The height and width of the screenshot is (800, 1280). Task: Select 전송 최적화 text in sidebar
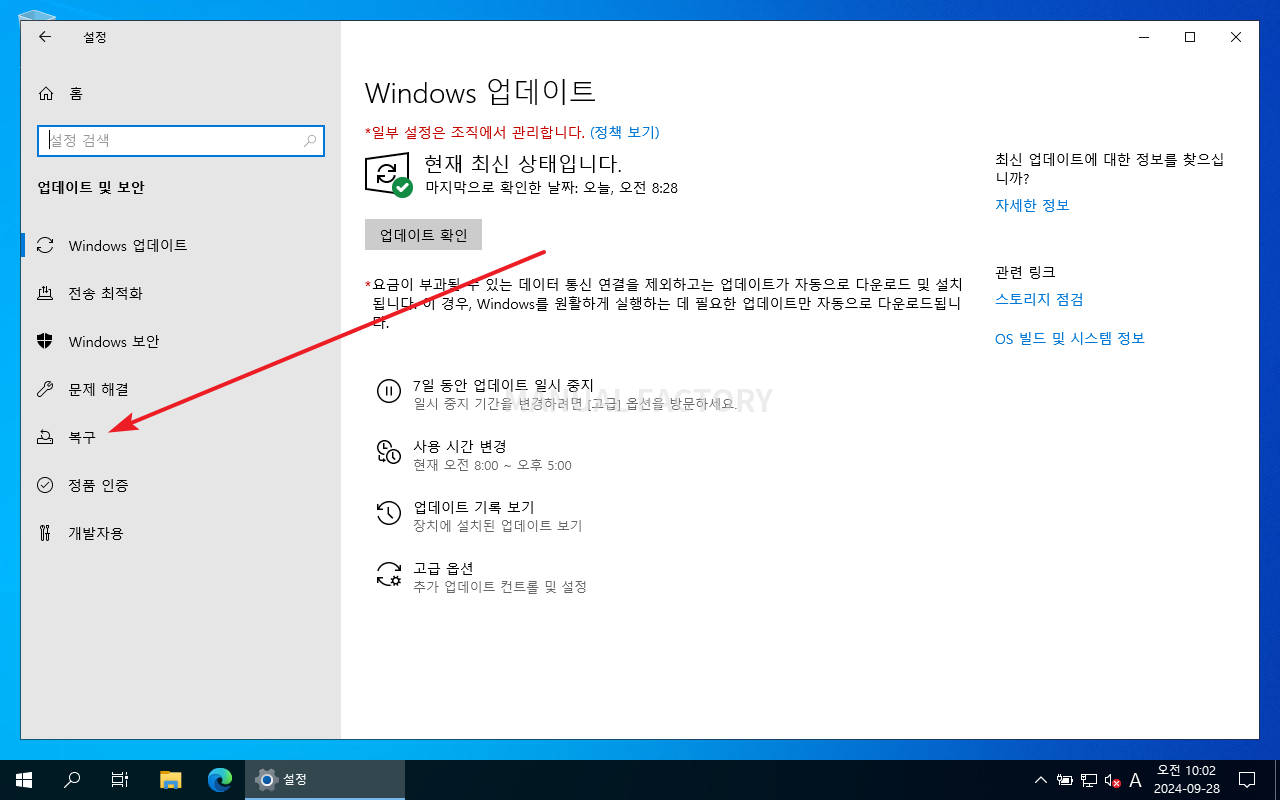tap(106, 293)
